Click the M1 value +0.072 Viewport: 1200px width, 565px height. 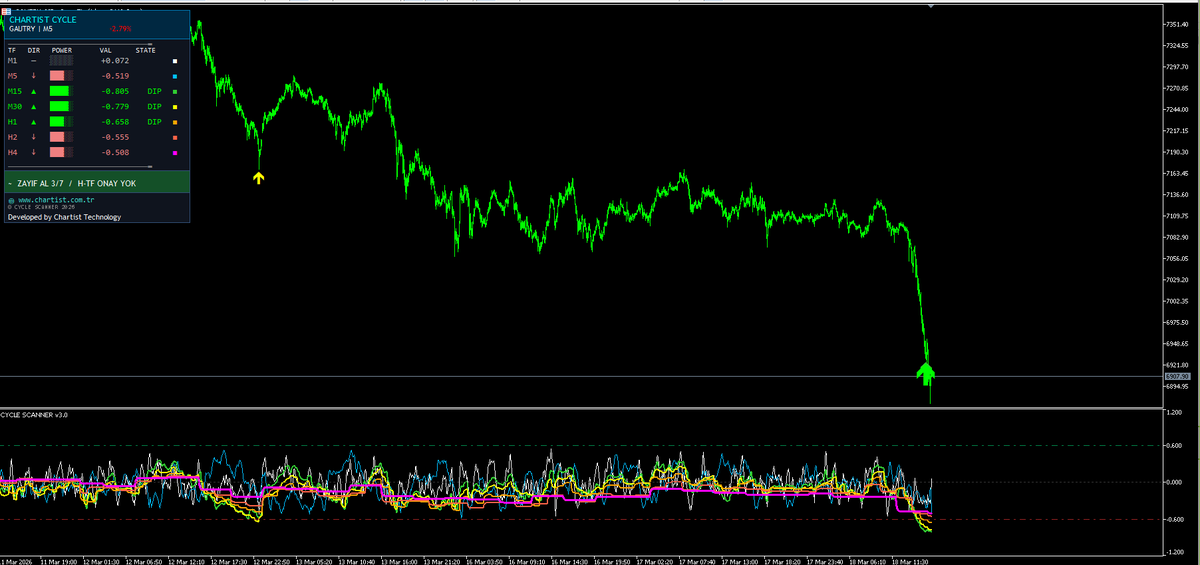click(x=114, y=61)
